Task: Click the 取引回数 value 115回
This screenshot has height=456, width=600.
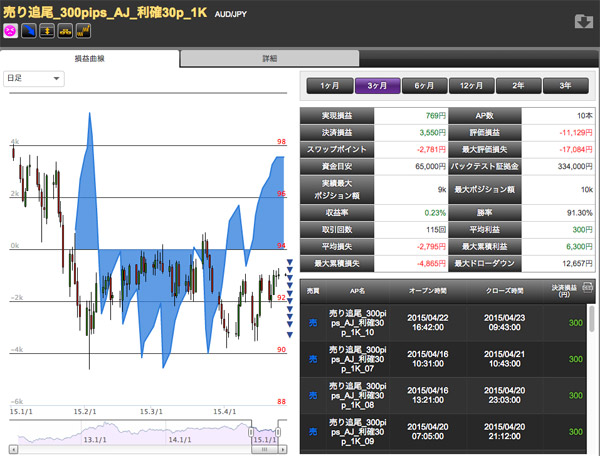Action: click(x=436, y=230)
